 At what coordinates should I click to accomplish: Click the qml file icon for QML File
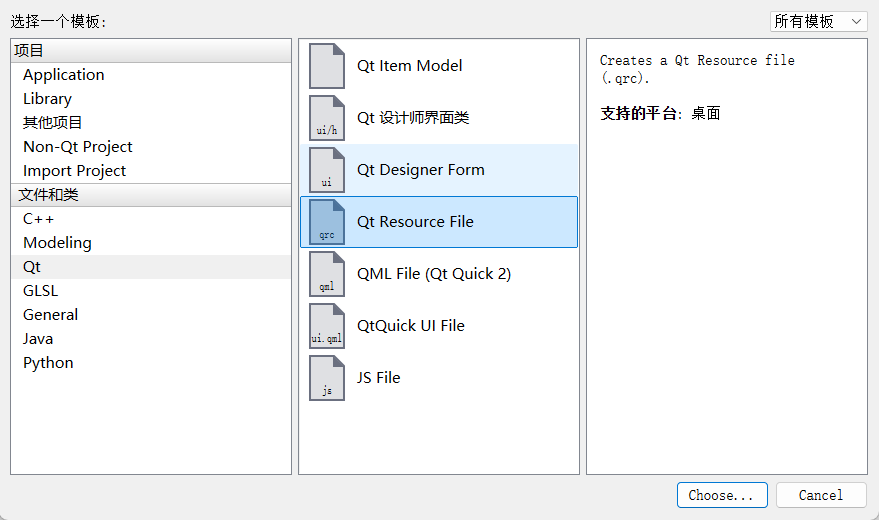pyautogui.click(x=327, y=274)
